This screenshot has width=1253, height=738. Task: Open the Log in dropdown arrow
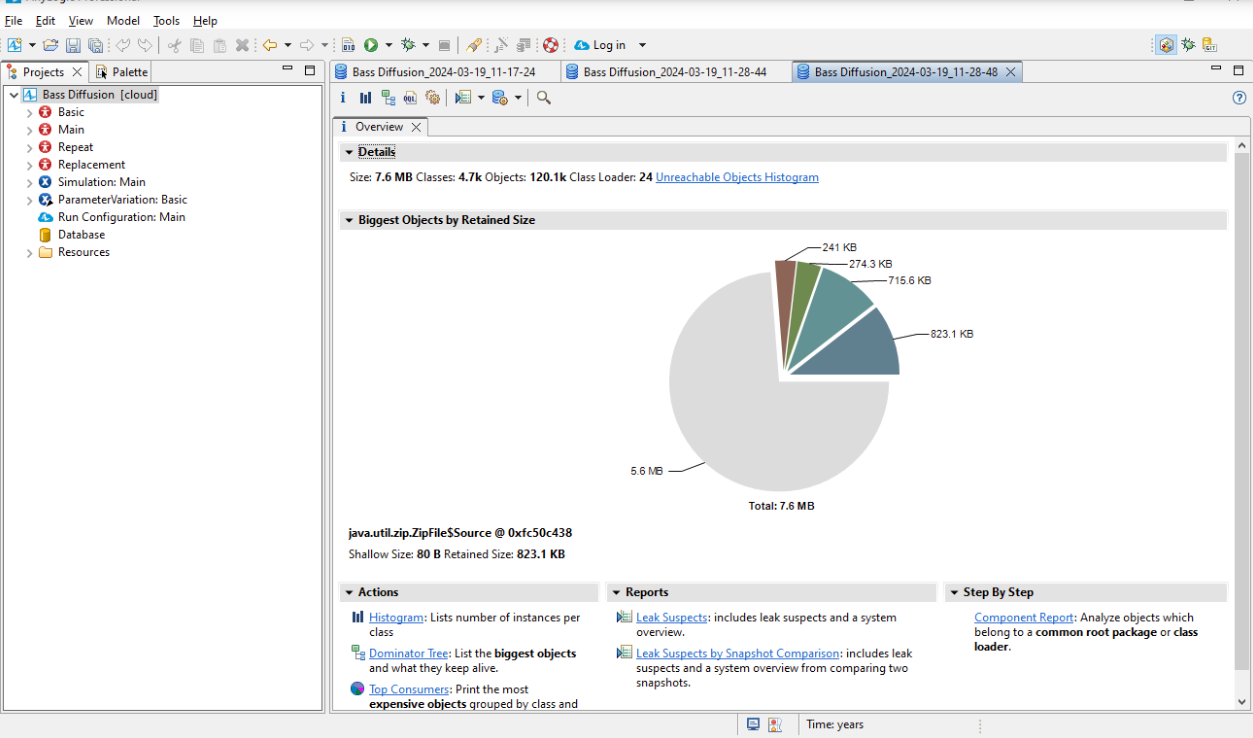click(x=642, y=45)
